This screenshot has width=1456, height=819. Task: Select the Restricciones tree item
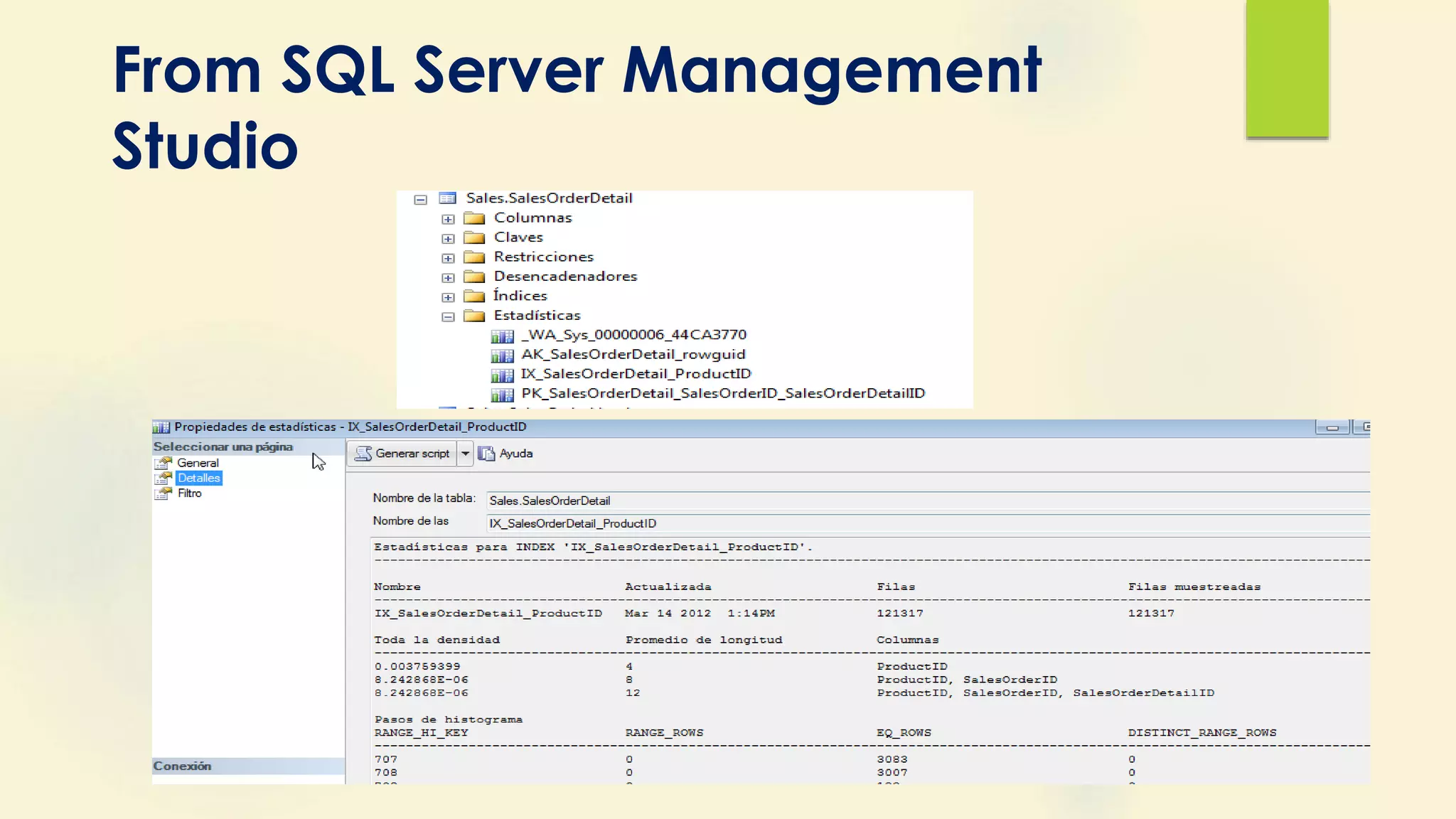(x=544, y=257)
